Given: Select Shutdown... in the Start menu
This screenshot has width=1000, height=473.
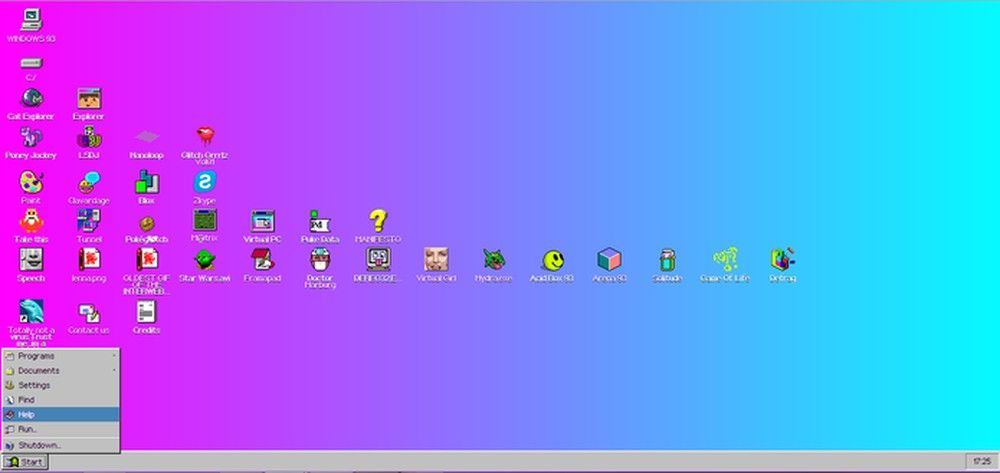Looking at the screenshot, I should (61, 446).
